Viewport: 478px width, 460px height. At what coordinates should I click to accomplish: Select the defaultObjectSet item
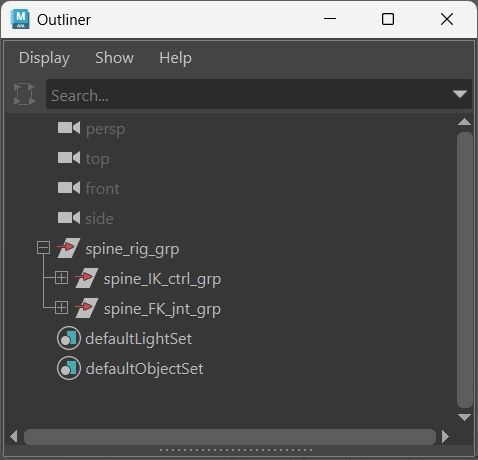point(144,369)
